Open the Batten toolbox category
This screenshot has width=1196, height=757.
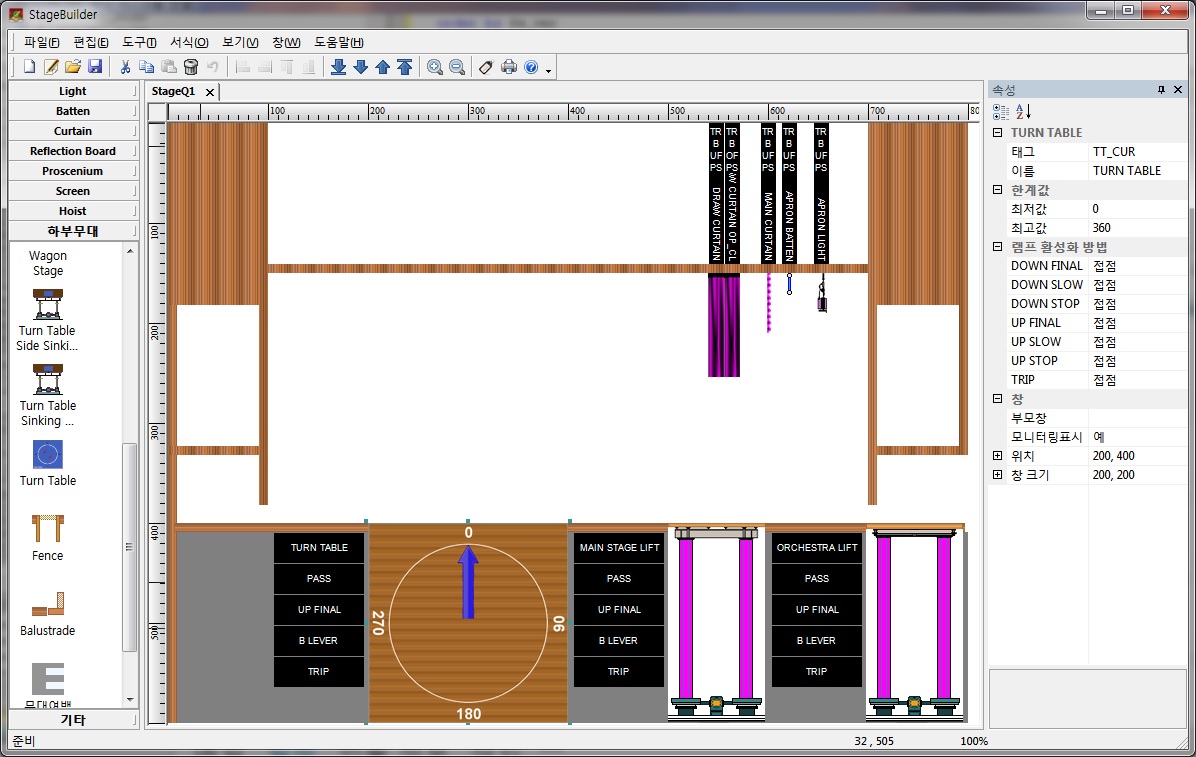click(73, 111)
